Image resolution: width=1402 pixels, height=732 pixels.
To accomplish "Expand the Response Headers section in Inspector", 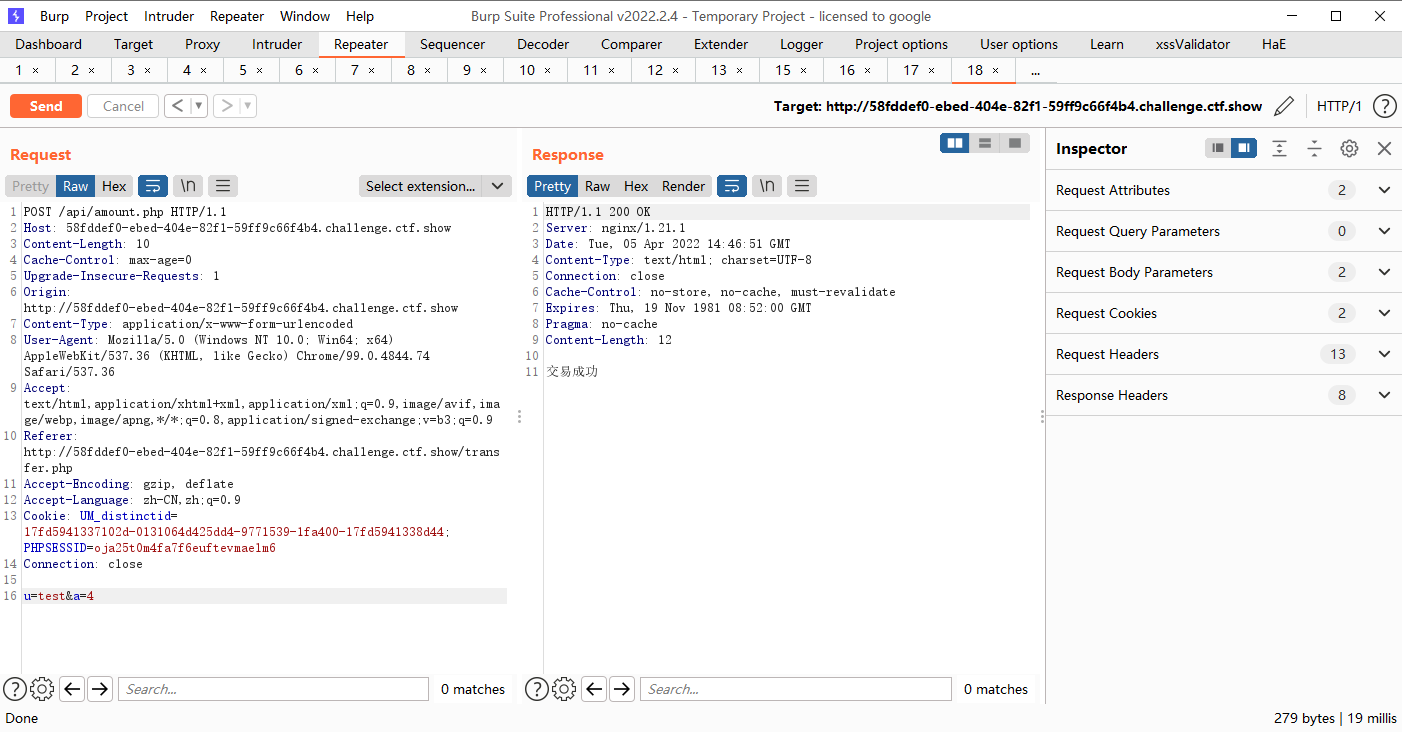I will pyautogui.click(x=1385, y=394).
